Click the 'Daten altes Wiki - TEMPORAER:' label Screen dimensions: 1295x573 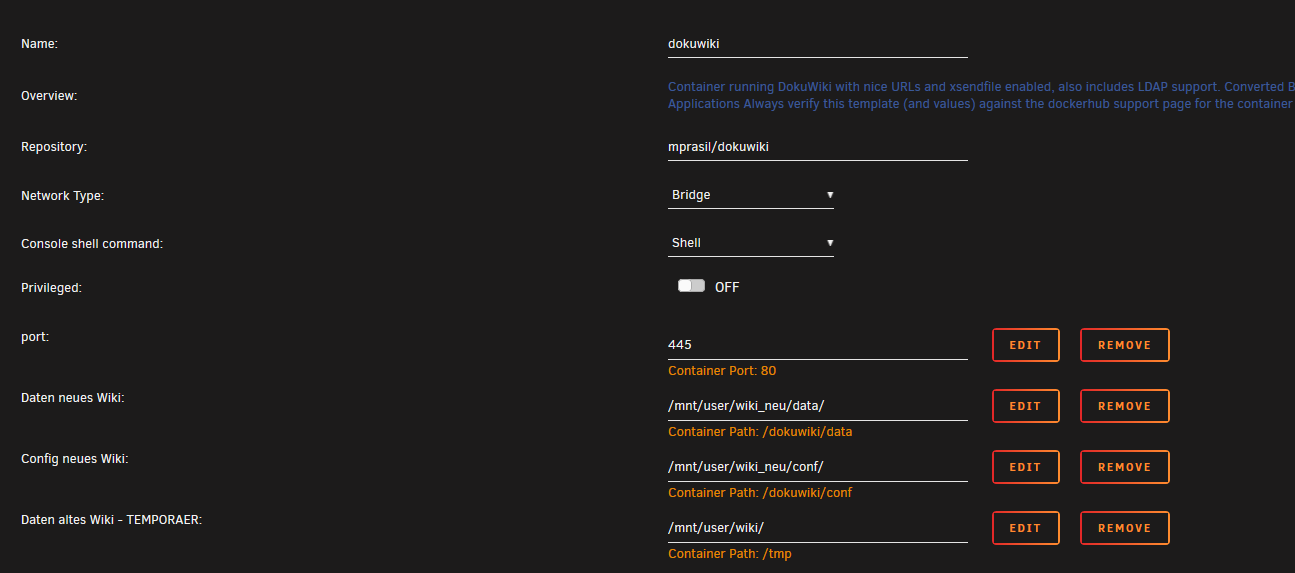112,520
